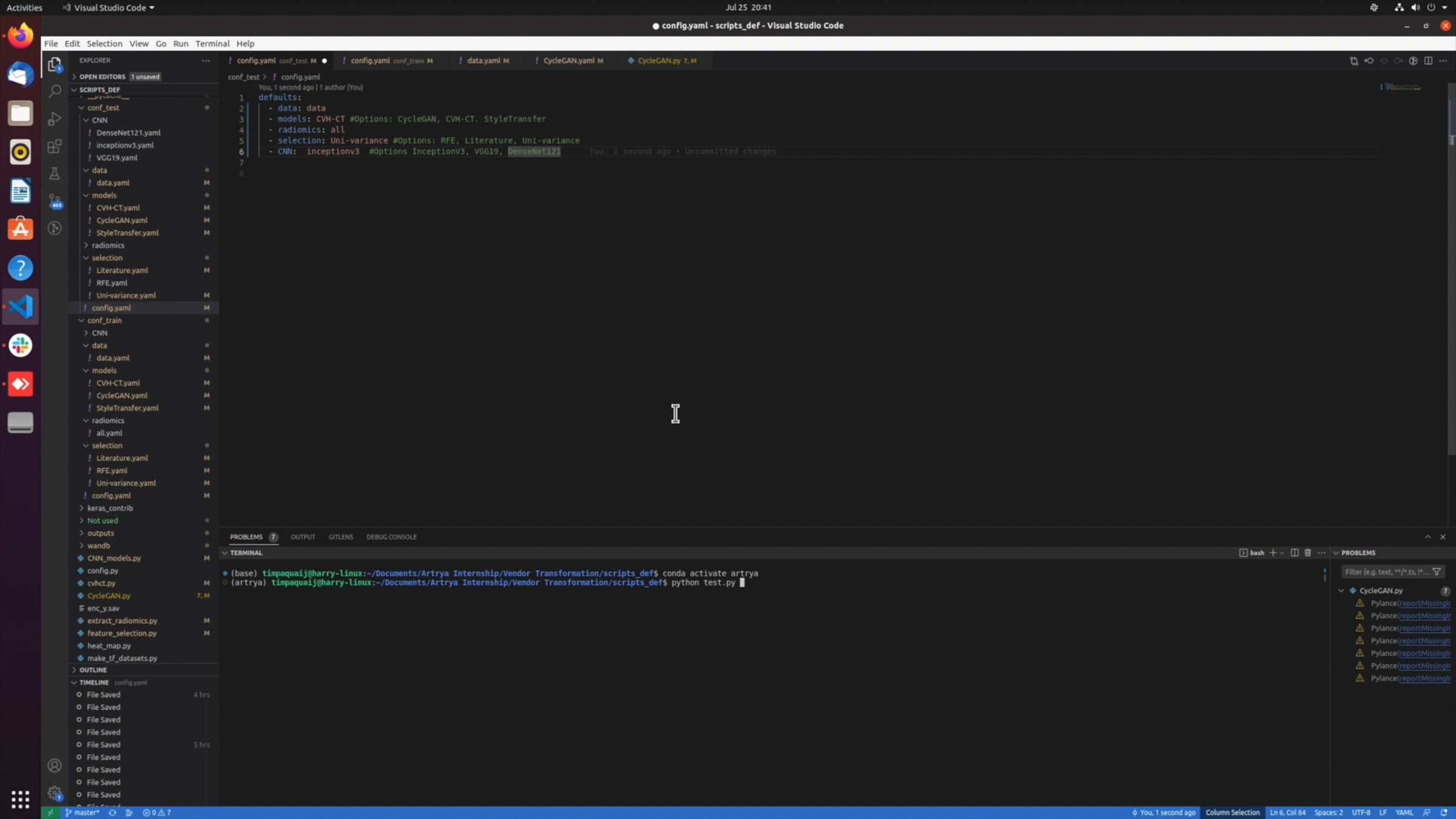Expand the keras_contrib folder
This screenshot has width=1456, height=819.
pos(81,508)
